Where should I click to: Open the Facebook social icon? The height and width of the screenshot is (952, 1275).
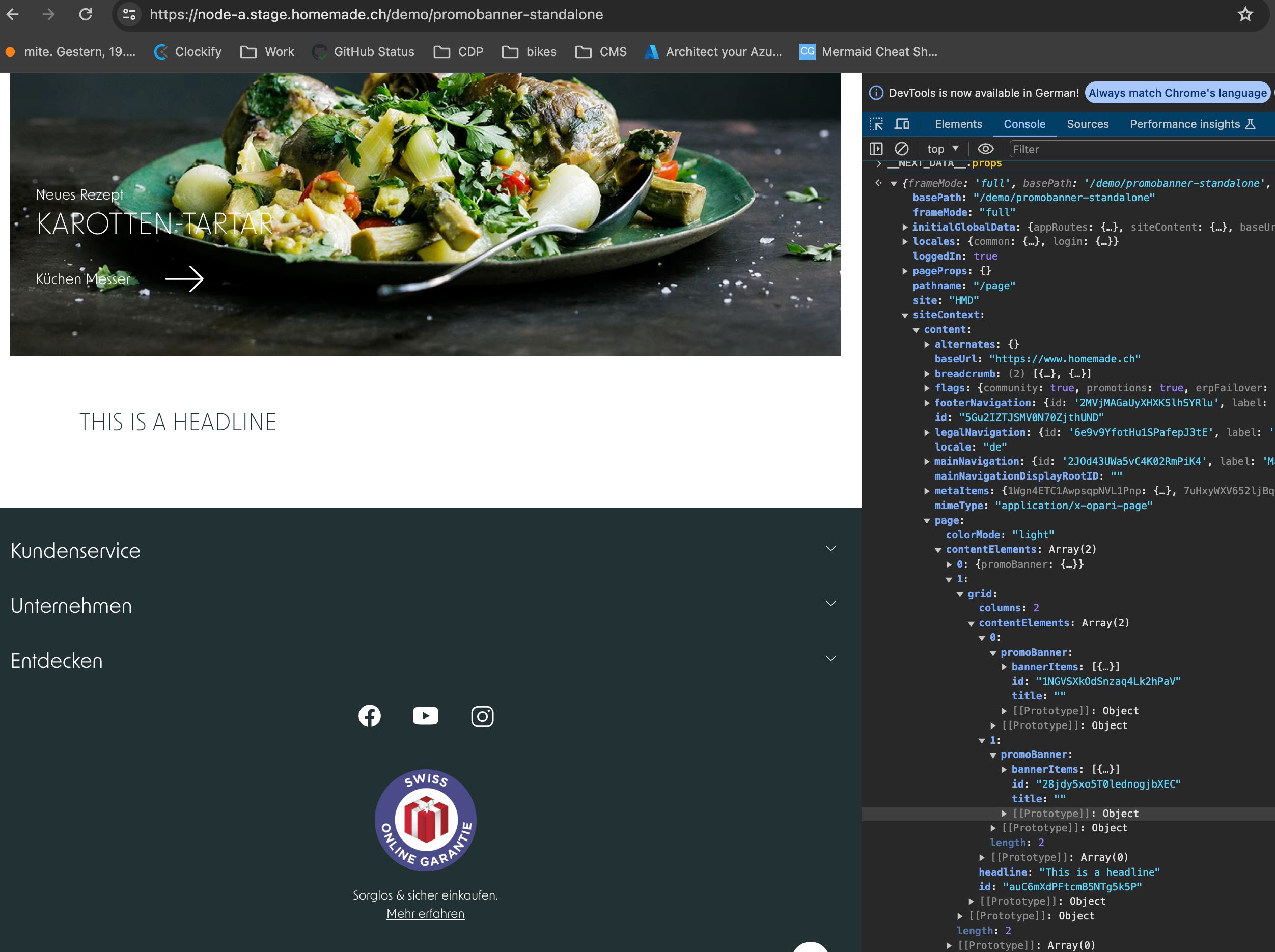(x=370, y=716)
